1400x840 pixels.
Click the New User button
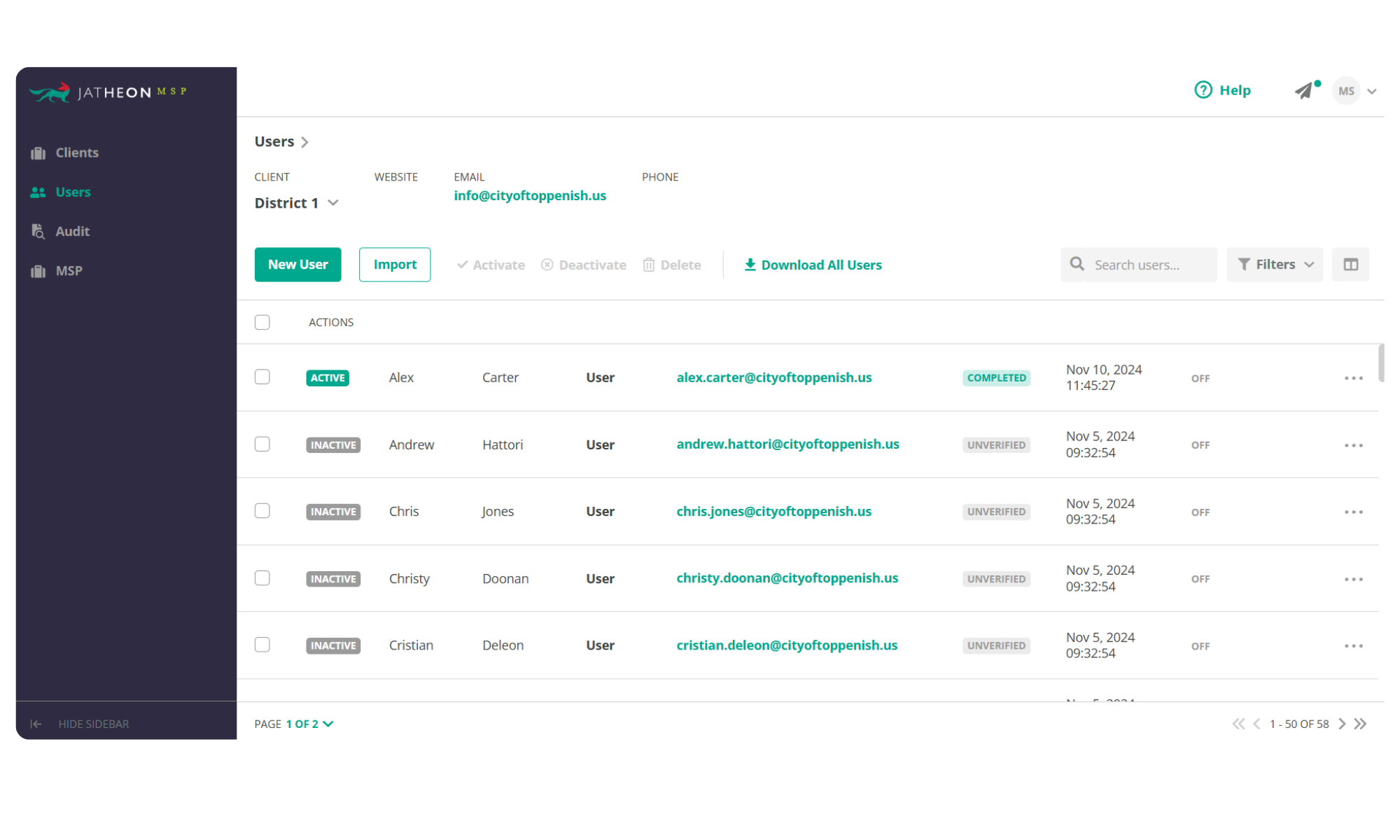coord(297,265)
